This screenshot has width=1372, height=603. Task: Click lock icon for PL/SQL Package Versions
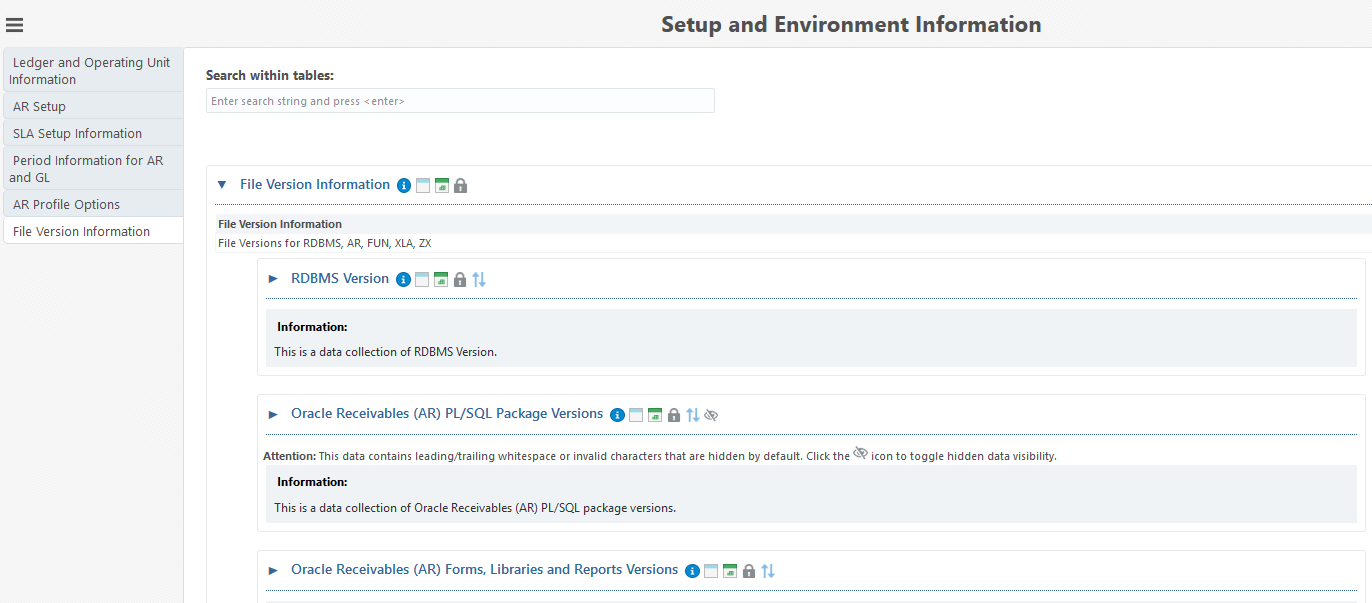click(674, 415)
